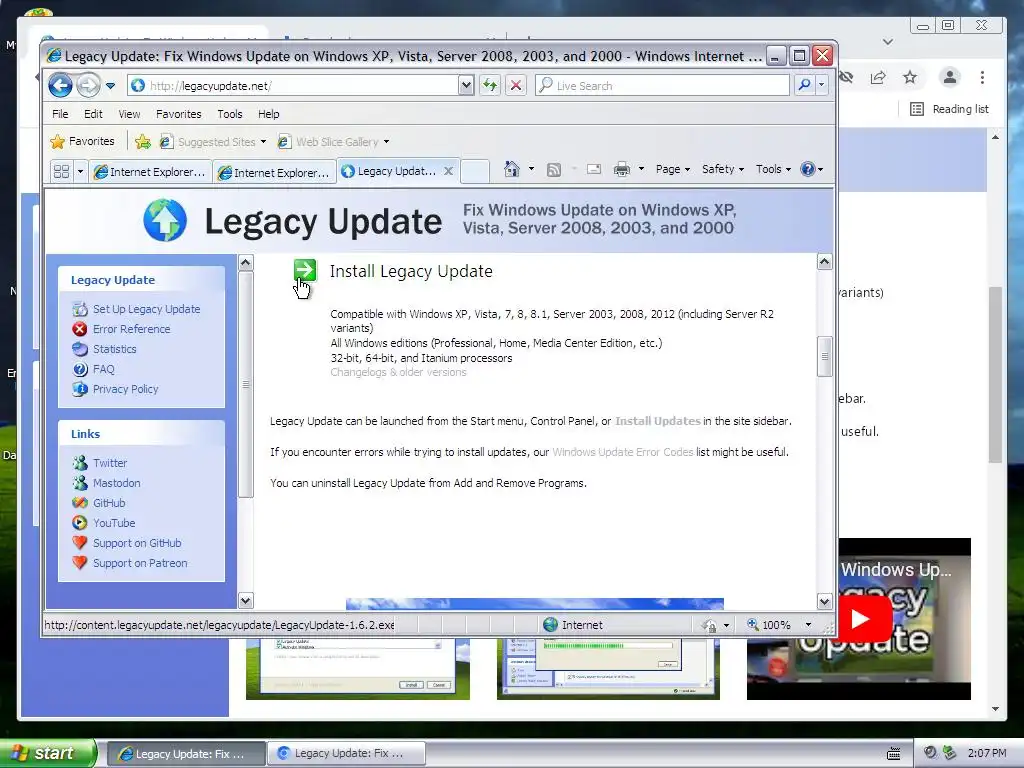Screen dimensions: 1024x768
Task: Click the Home house icon
Action: coord(511,169)
